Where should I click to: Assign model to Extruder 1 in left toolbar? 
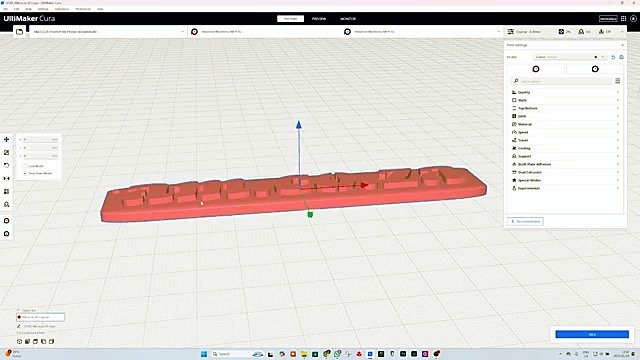coord(7,221)
